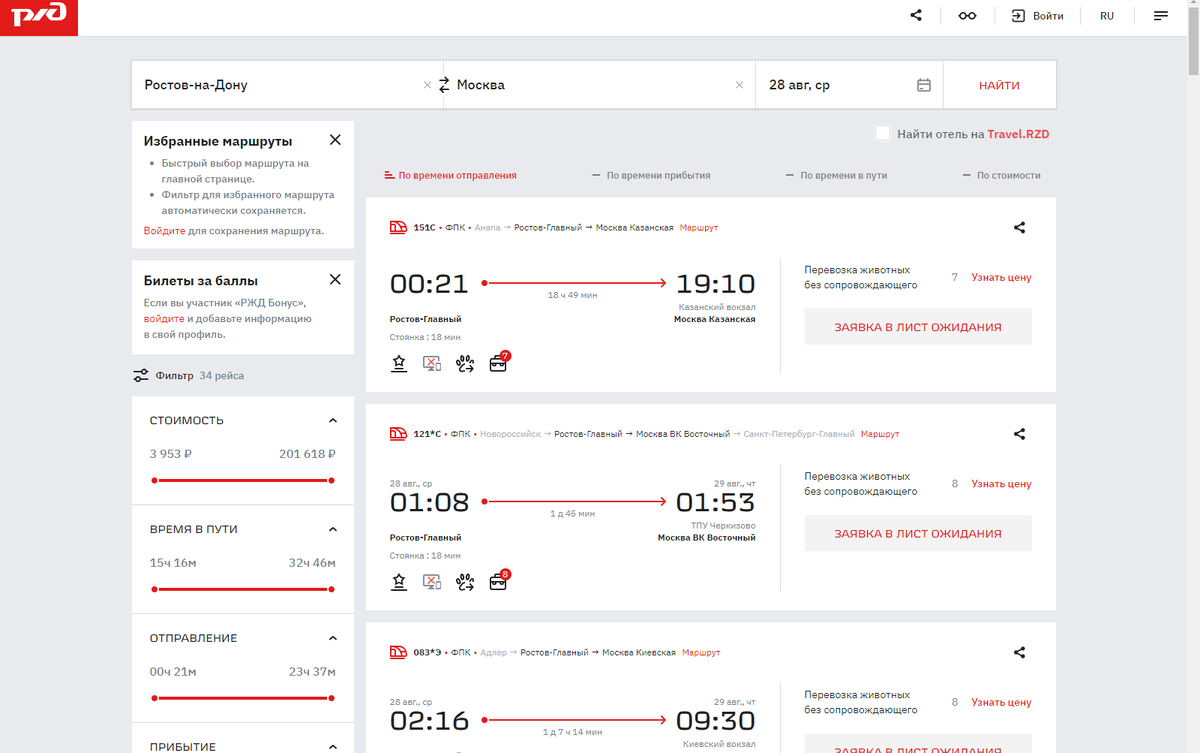Click the minimum price slider handle at 3 953 ₽

[x=154, y=480]
